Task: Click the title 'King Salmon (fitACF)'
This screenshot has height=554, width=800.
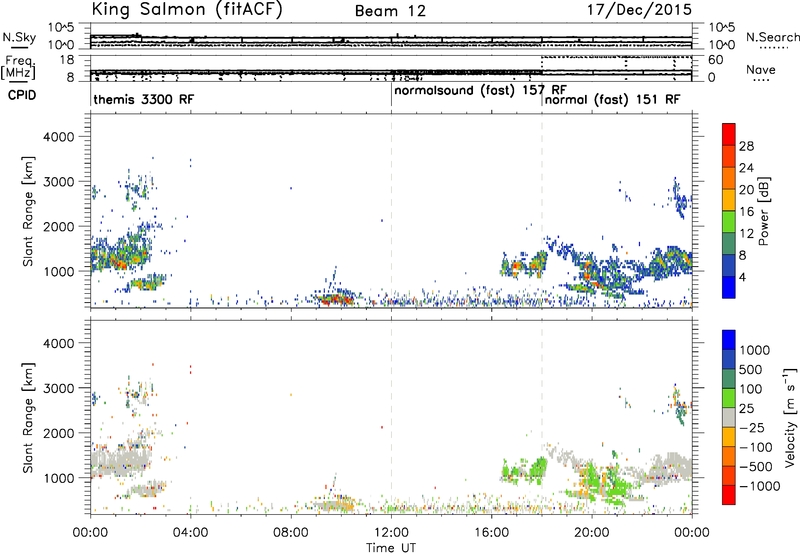Action: coord(187,10)
